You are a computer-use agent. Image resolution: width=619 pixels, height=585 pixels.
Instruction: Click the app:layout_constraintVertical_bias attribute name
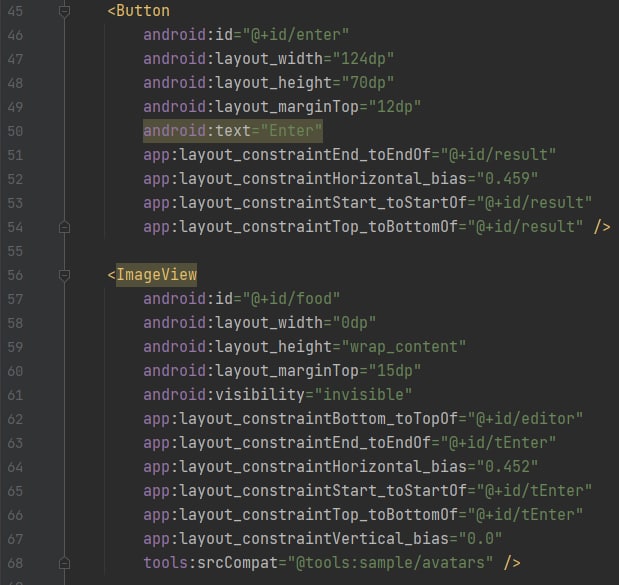[296, 539]
